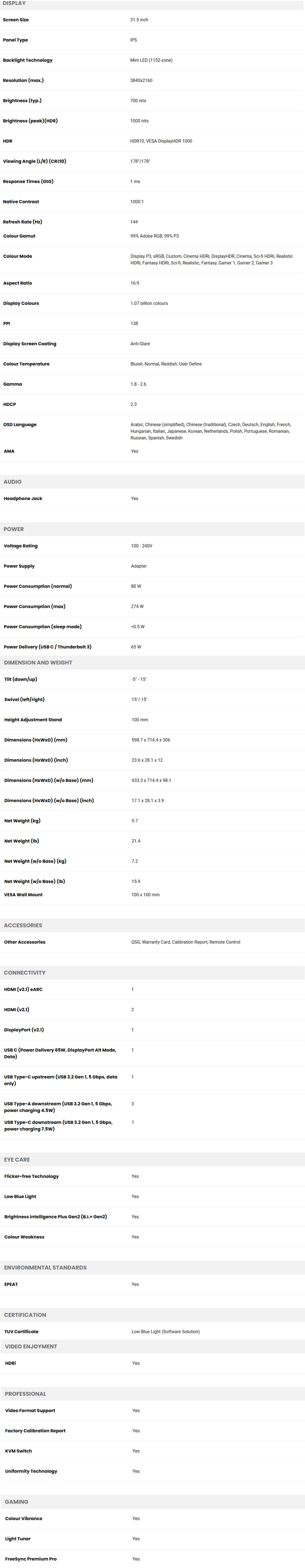Click the TUV Certificate label
The image size is (305, 1568).
coord(21,1331)
